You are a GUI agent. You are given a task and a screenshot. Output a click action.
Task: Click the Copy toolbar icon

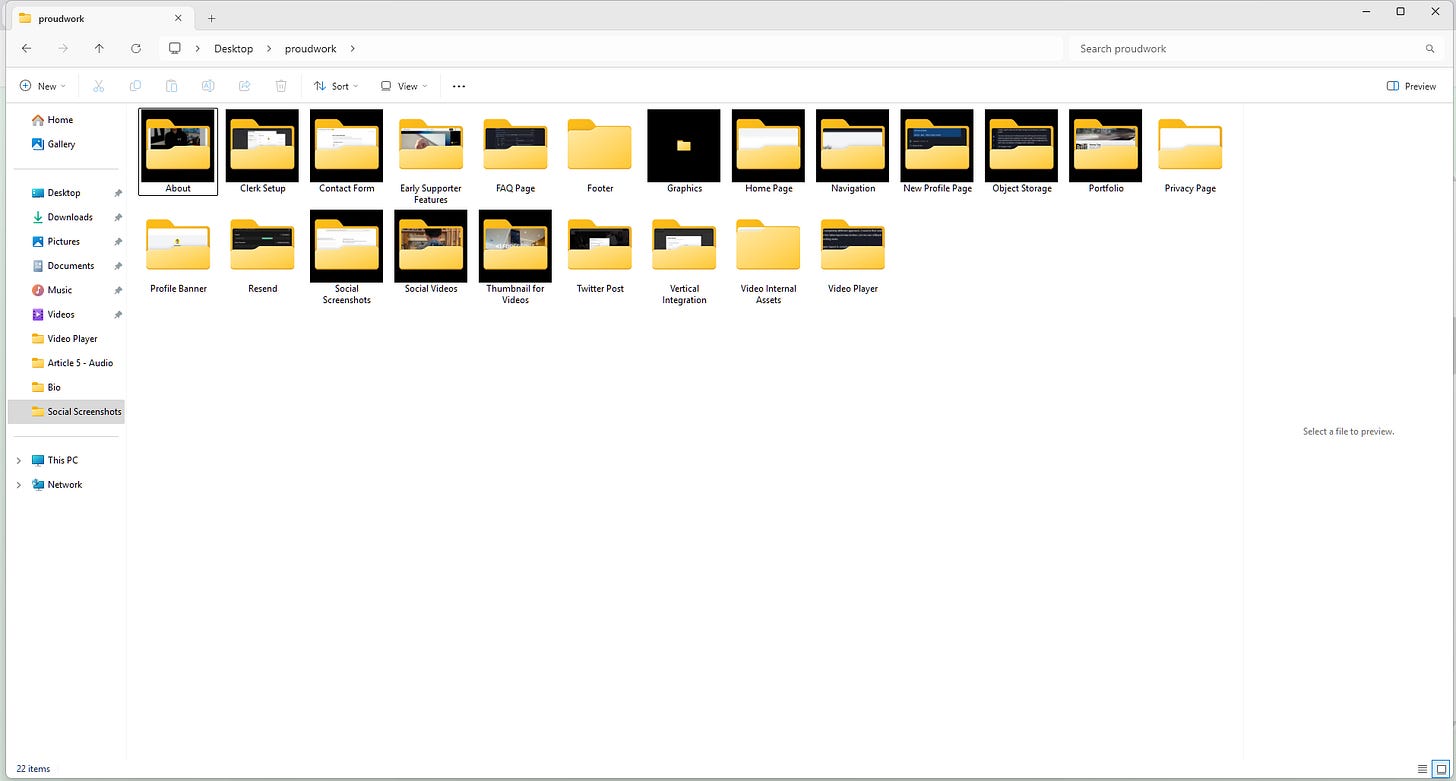click(x=135, y=86)
